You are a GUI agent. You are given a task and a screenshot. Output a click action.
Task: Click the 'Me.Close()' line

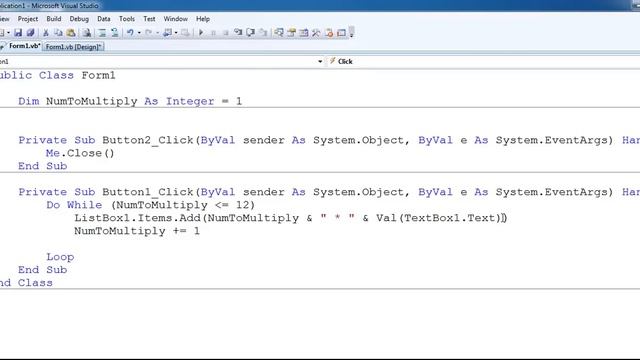pos(80,153)
